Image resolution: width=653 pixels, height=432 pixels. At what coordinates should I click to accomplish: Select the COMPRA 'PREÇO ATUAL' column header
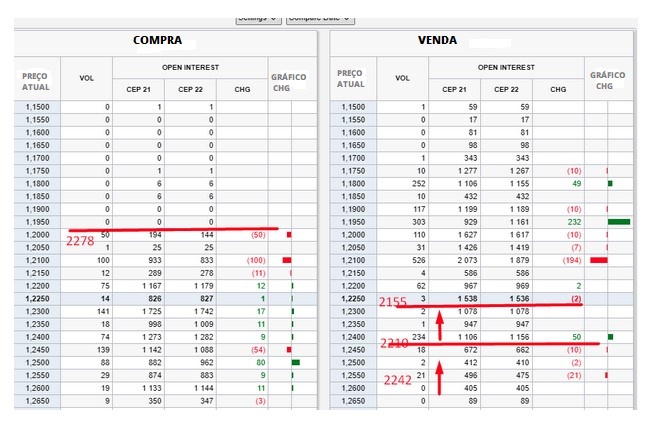point(36,82)
